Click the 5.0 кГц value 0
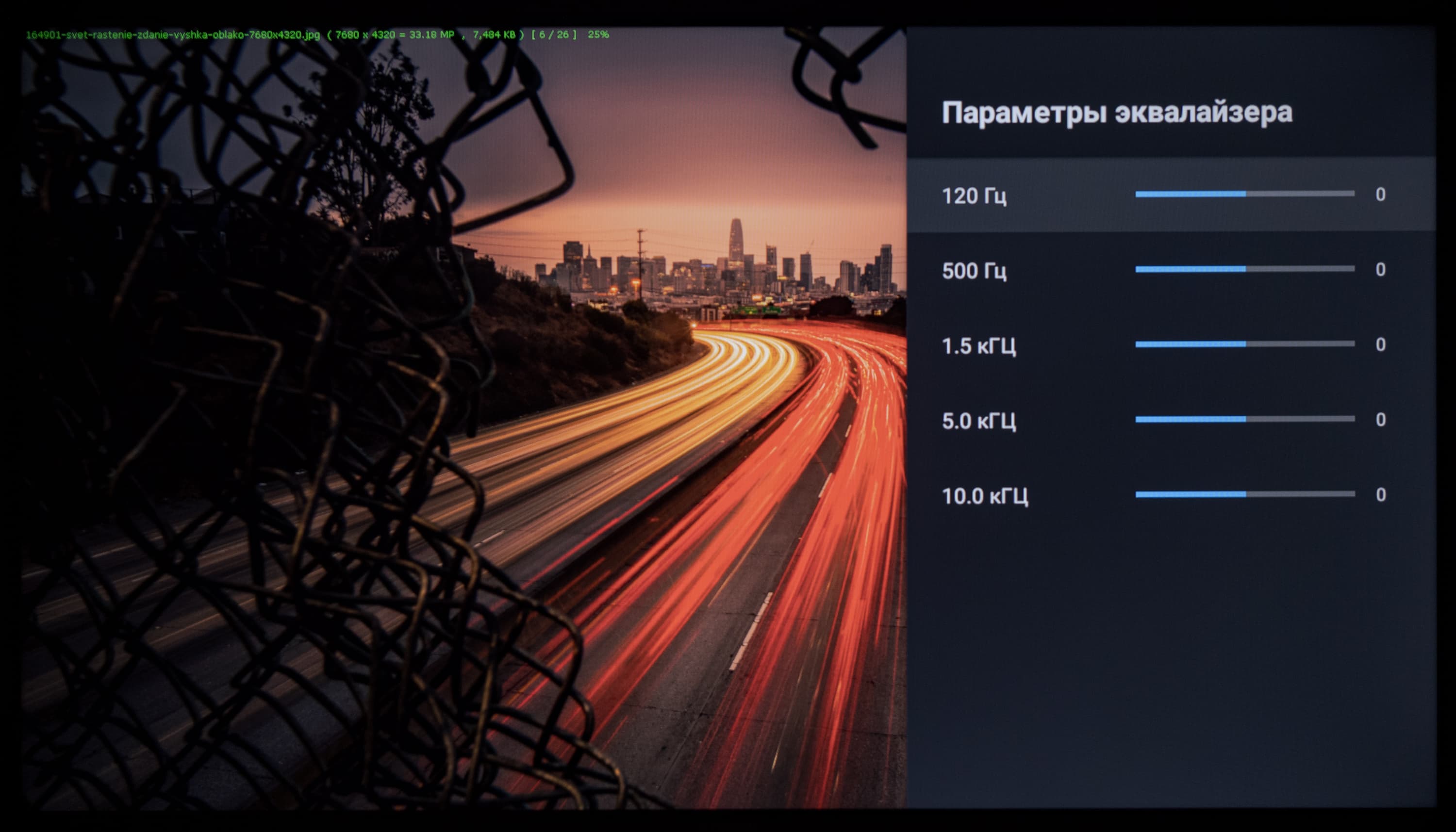The height and width of the screenshot is (832, 1456). [x=1380, y=420]
